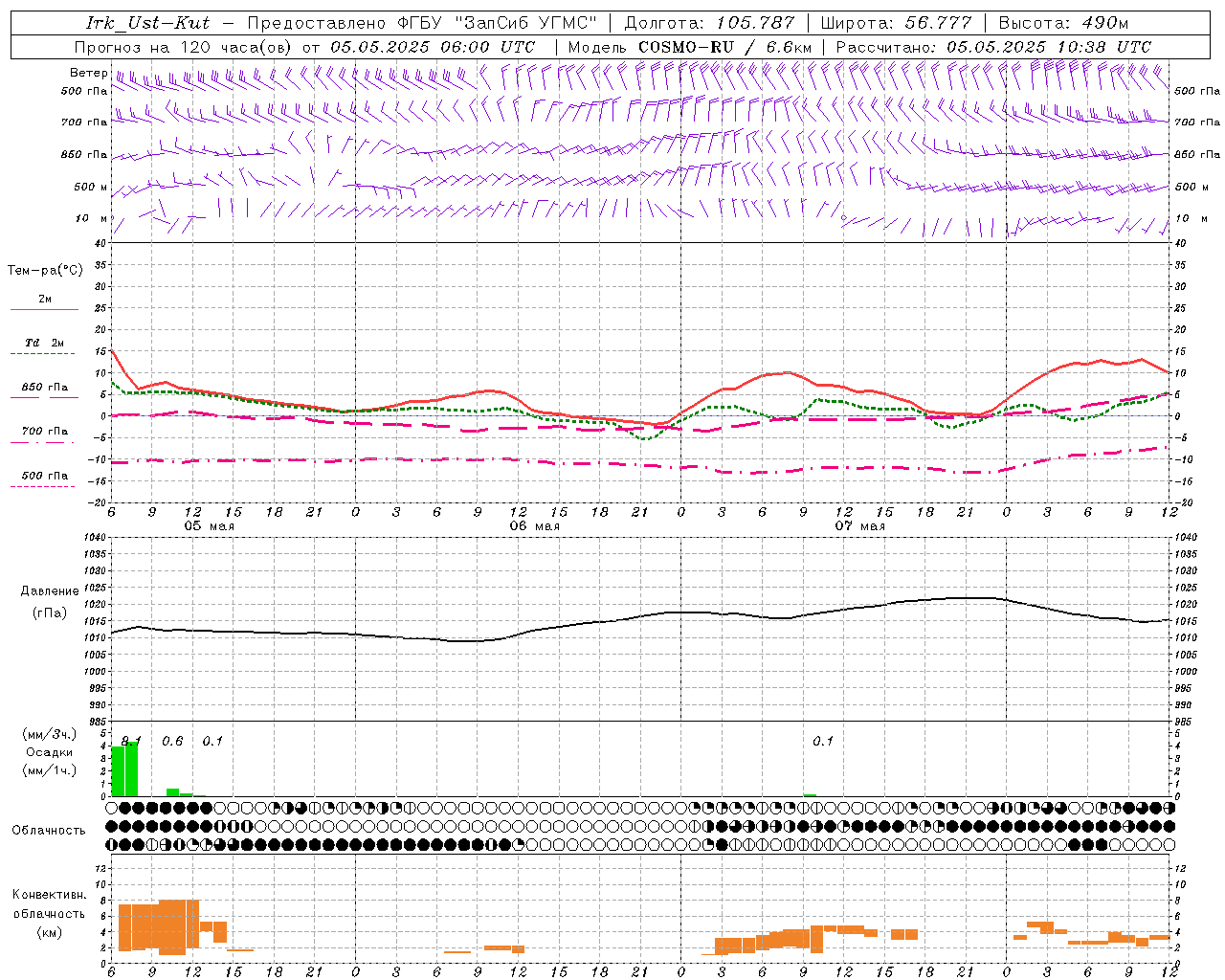Click the station name Irk_Ust-Kut in the header
Screen dimensions: 1225x980
tap(147, 23)
